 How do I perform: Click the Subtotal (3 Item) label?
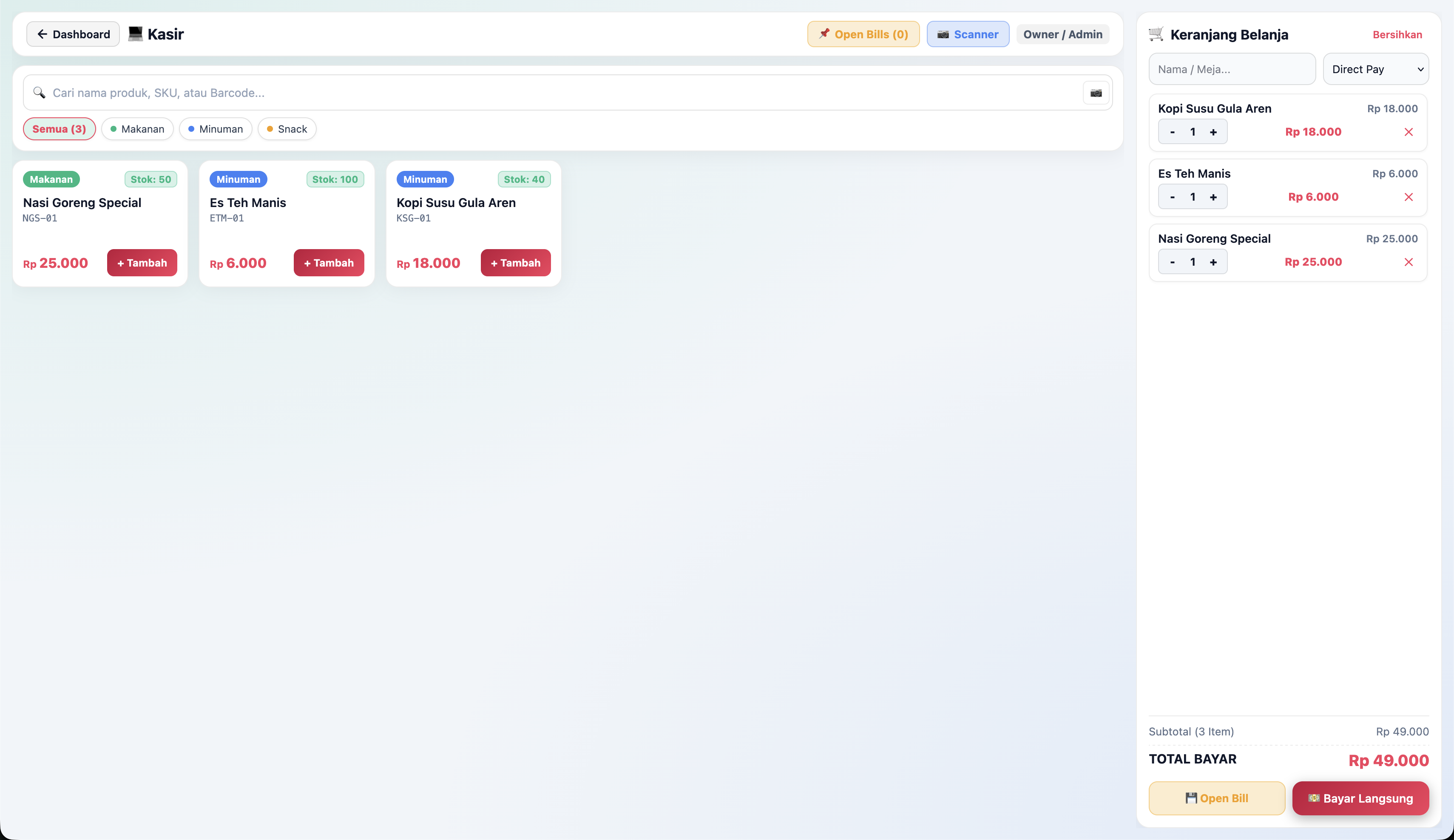coord(1191,732)
